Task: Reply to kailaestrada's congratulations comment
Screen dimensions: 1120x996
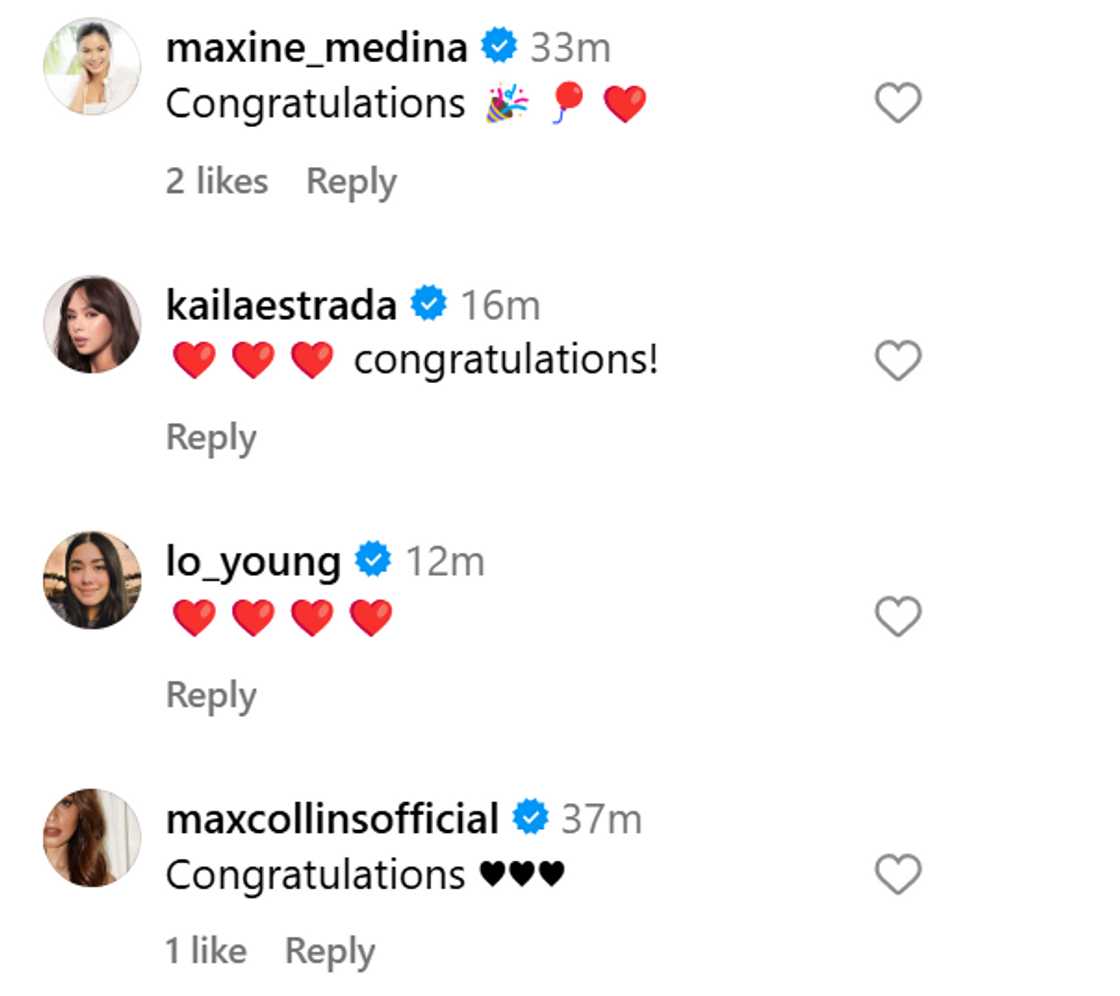Action: click(211, 438)
